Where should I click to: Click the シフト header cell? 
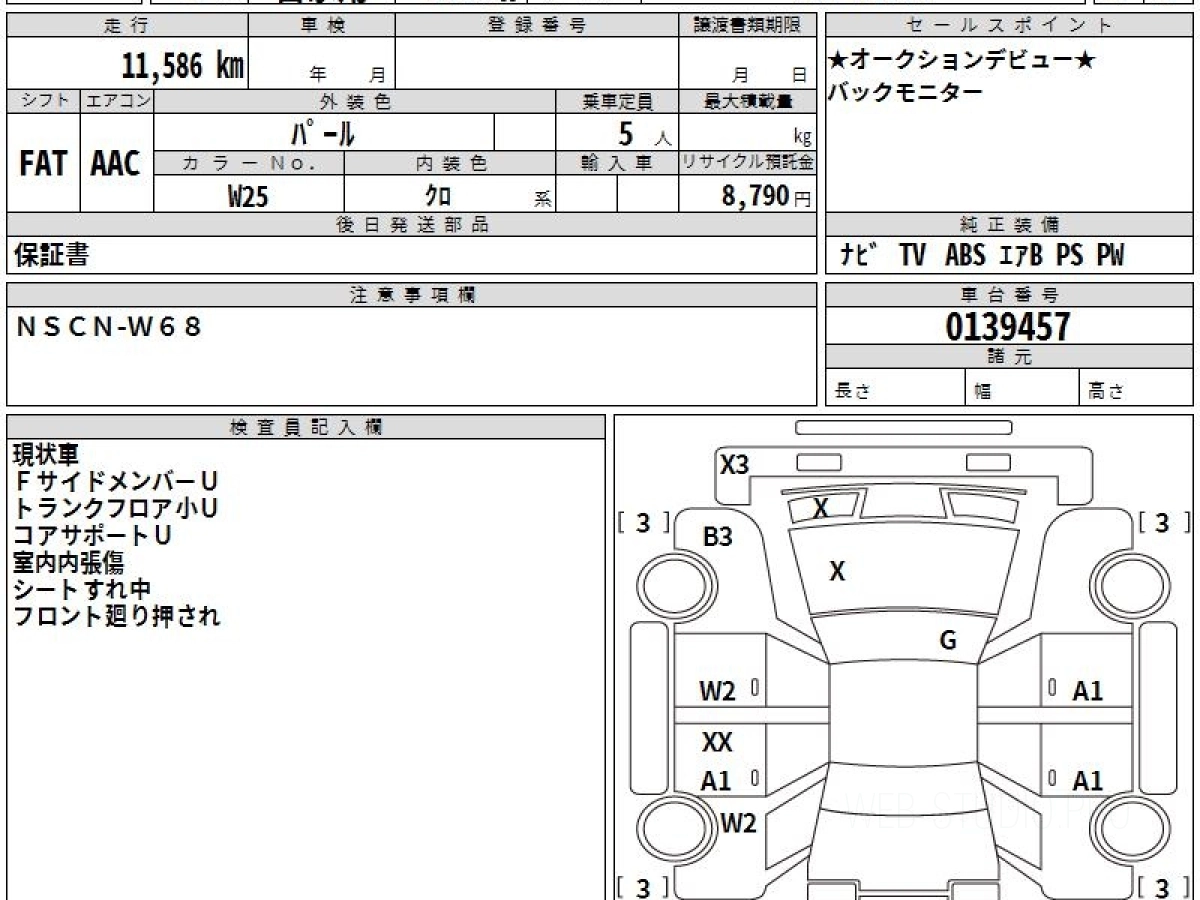(43, 101)
